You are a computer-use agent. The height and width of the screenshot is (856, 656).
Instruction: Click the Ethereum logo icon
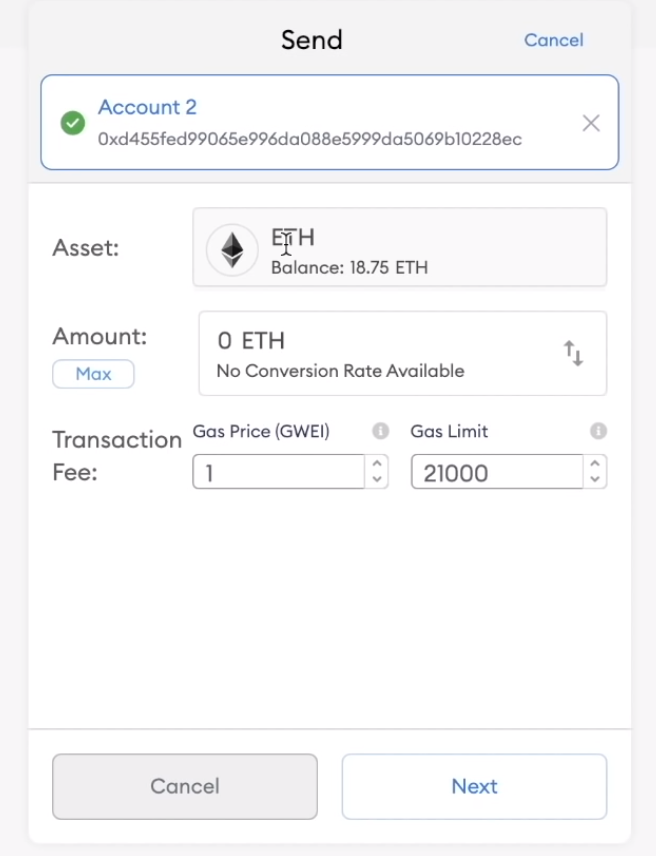(232, 249)
